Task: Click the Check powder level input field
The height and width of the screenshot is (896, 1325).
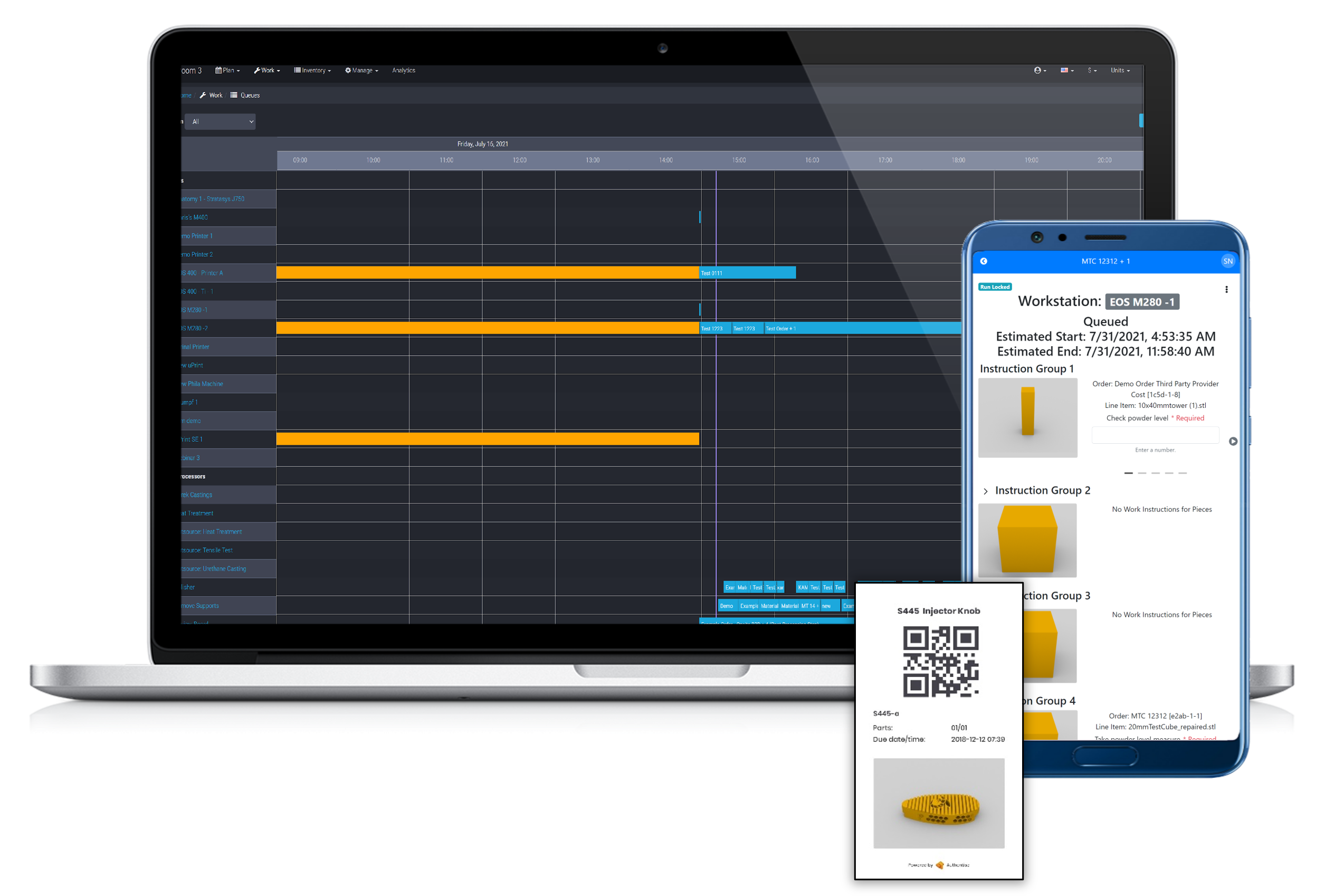Action: (1155, 435)
